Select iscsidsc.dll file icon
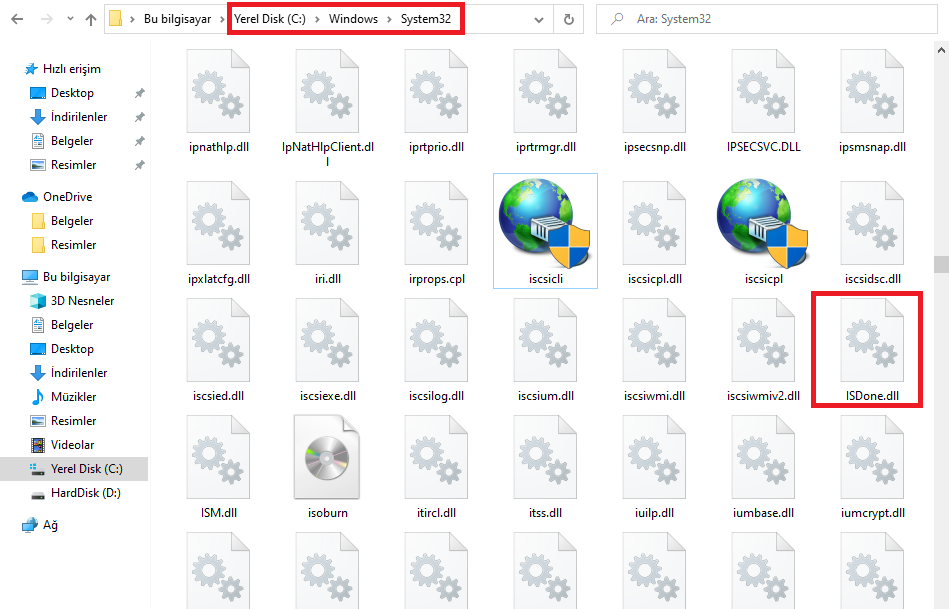This screenshot has width=949, height=609. tap(872, 223)
